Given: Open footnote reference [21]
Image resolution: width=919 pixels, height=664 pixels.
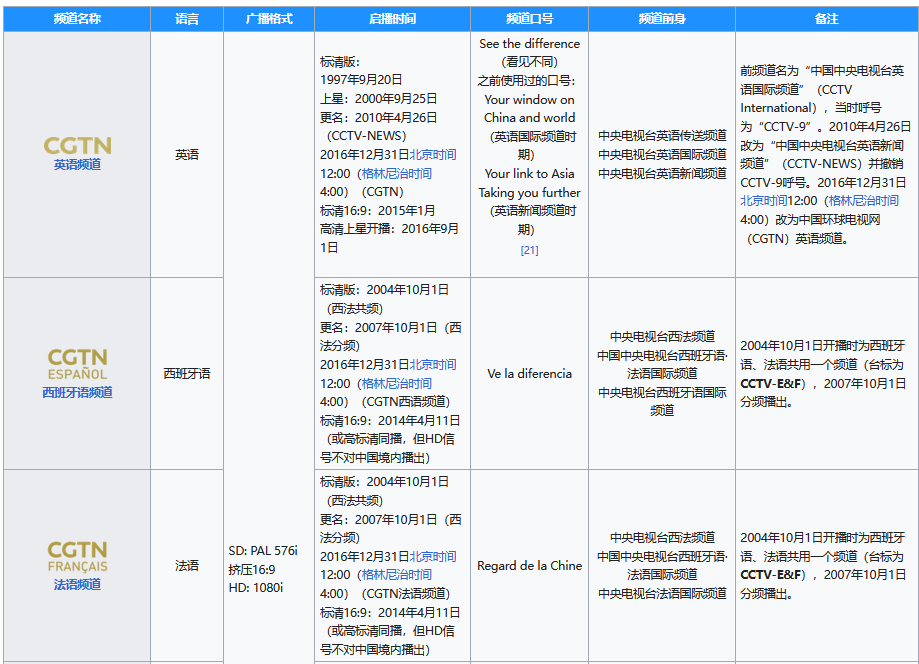Looking at the screenshot, I should (529, 250).
